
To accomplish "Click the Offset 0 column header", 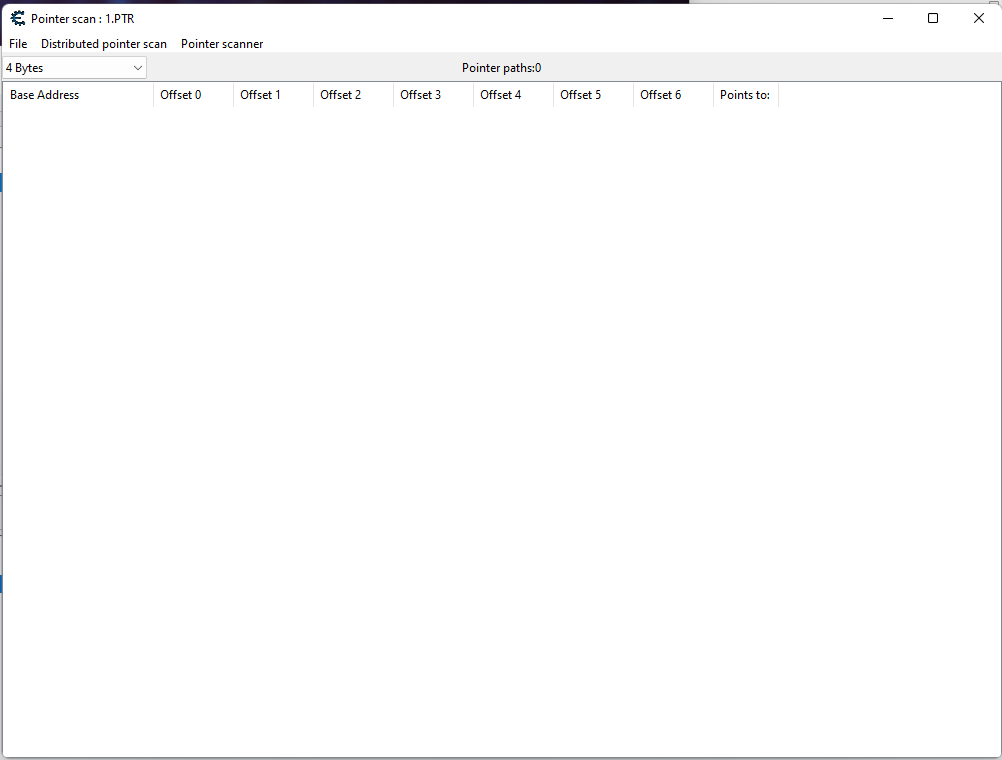I will (x=192, y=95).
